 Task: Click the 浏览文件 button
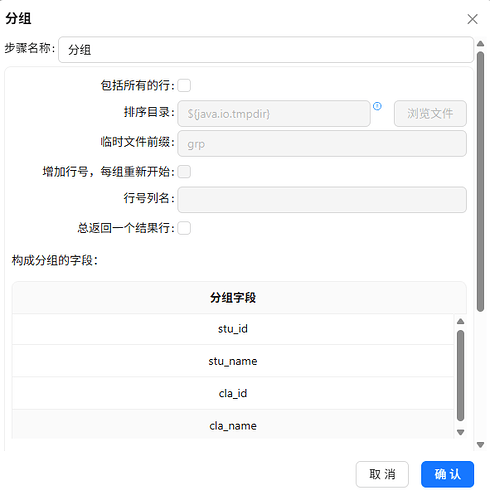pyautogui.click(x=430, y=114)
